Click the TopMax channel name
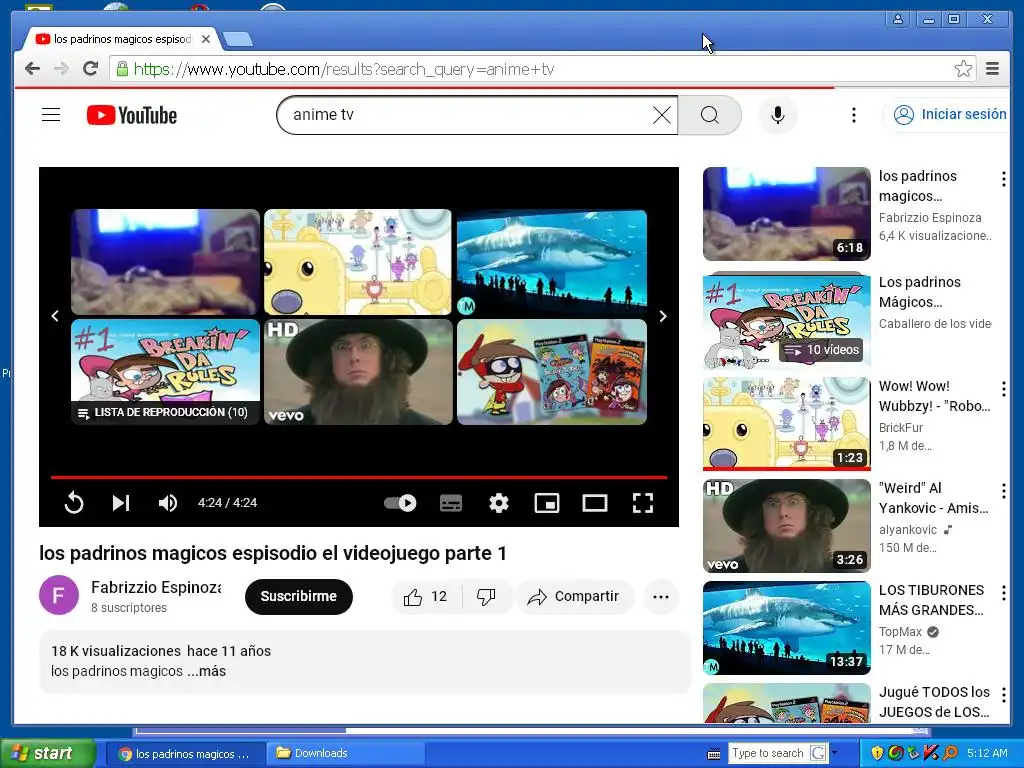 pos(900,632)
